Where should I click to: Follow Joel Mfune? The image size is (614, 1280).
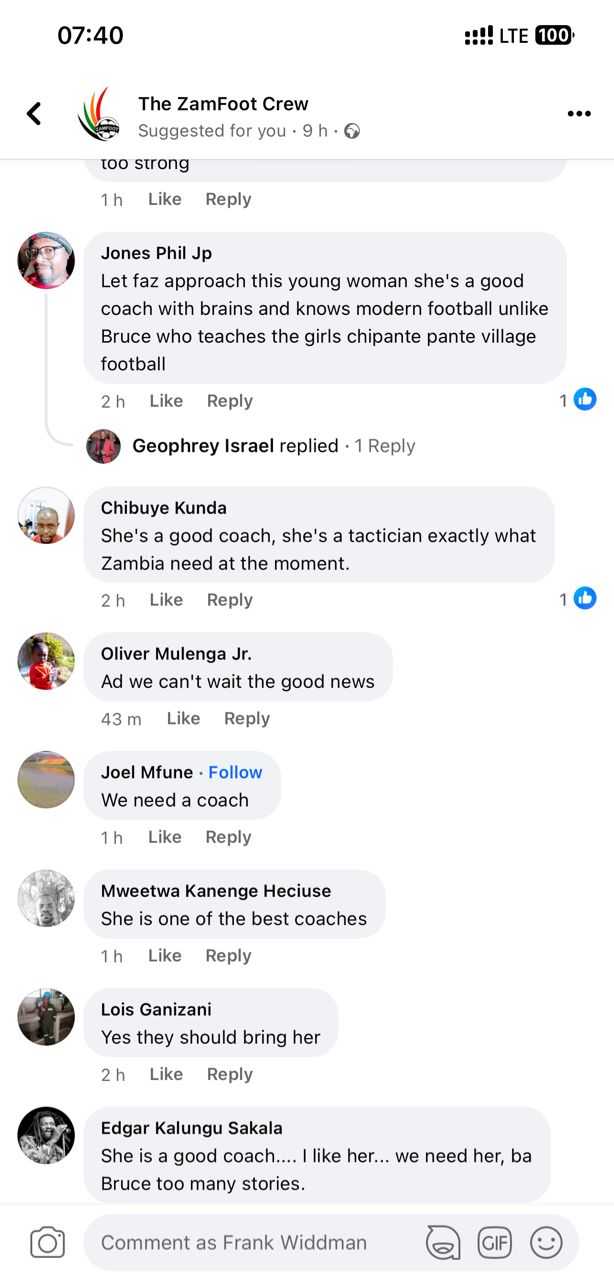pyautogui.click(x=235, y=772)
